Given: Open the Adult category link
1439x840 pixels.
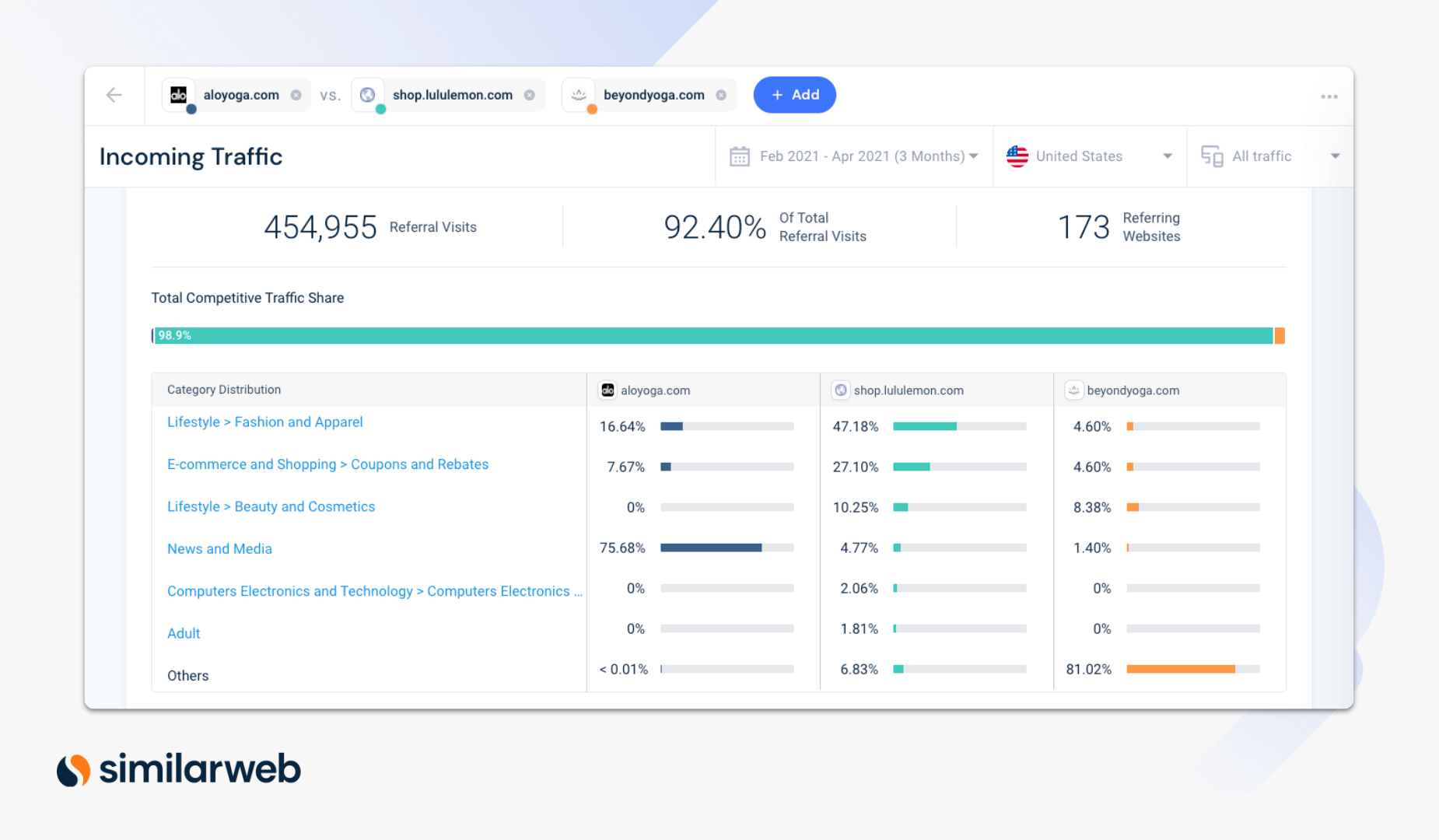Looking at the screenshot, I should click(x=183, y=633).
